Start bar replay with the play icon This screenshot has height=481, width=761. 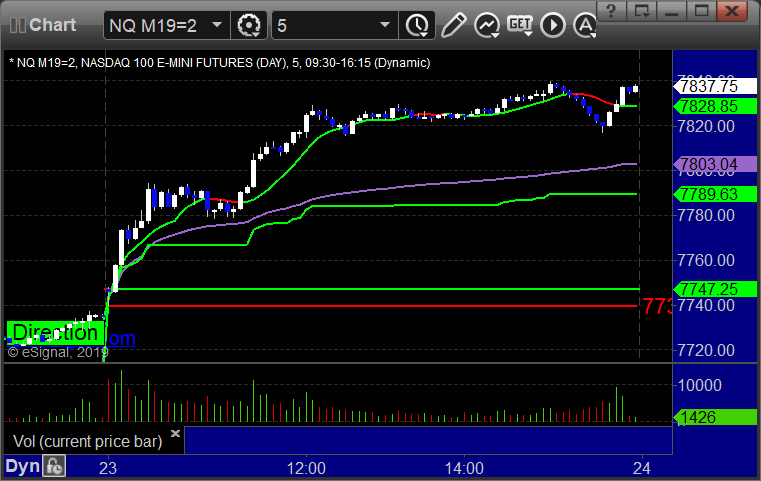pyautogui.click(x=553, y=25)
